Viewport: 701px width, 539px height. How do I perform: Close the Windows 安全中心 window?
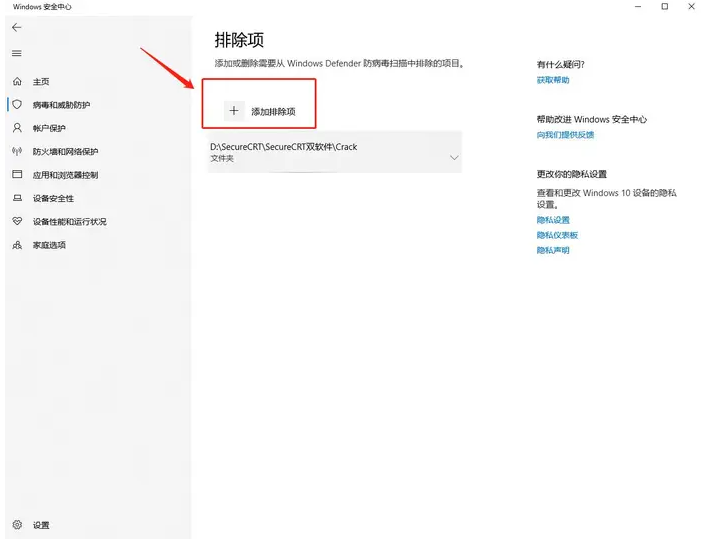click(x=691, y=7)
